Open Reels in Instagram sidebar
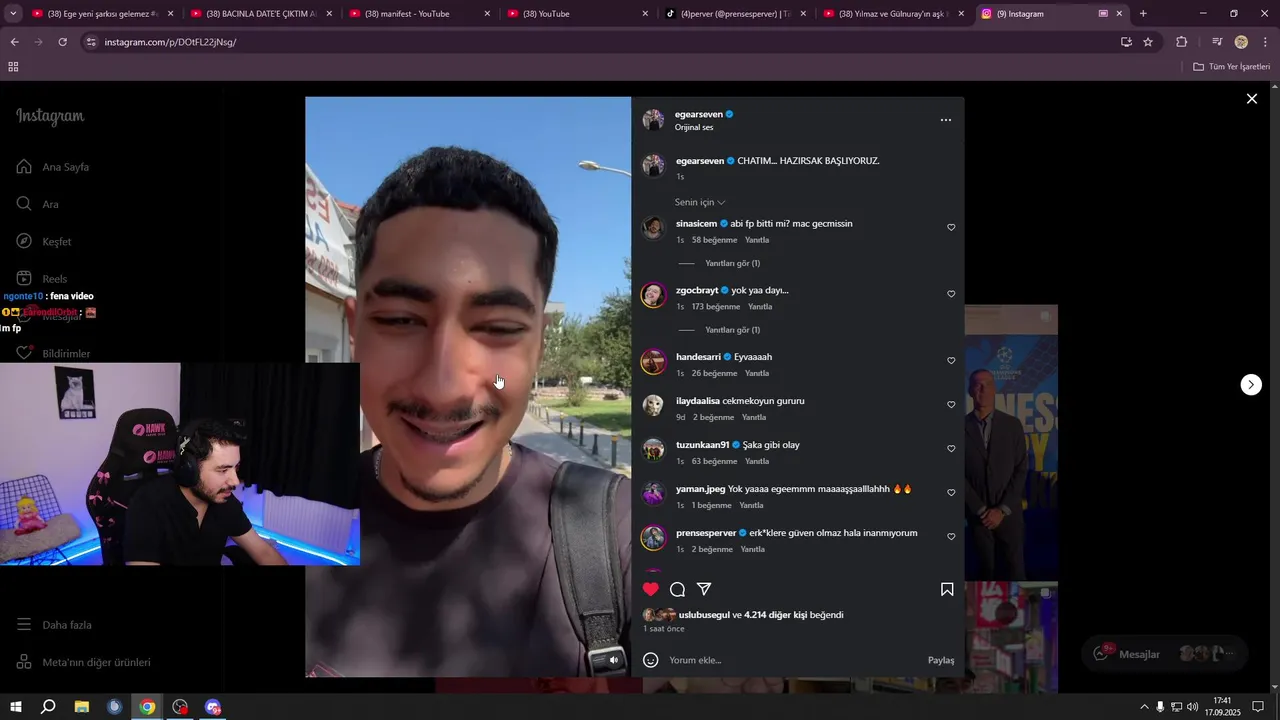 42,279
